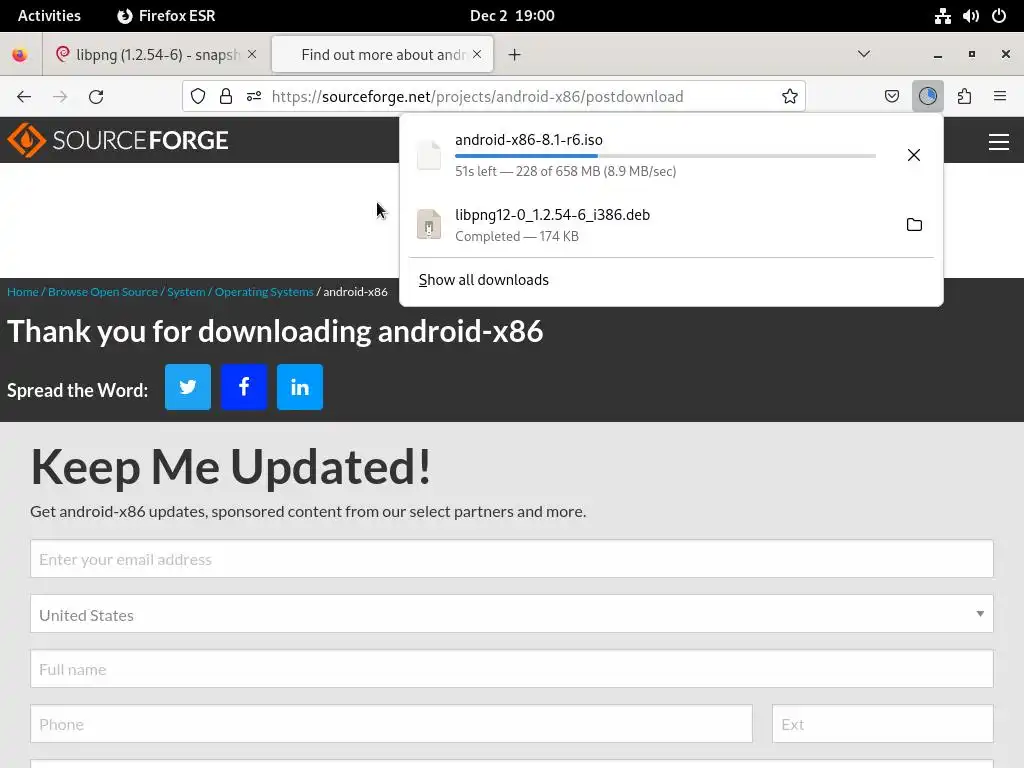This screenshot has width=1024, height=768.
Task: Open the Operating Systems breadcrumb link
Action: pyautogui.click(x=264, y=291)
